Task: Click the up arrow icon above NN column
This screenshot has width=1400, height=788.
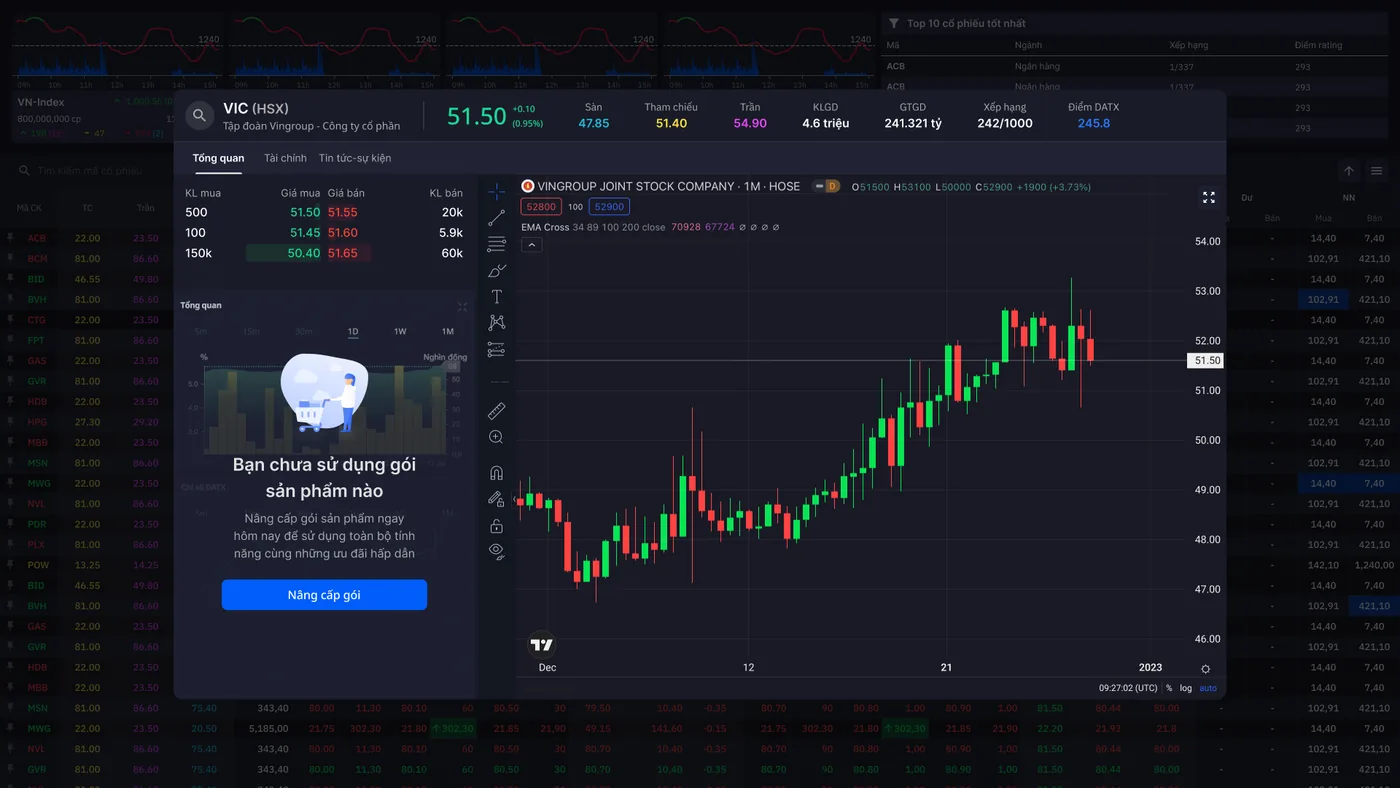Action: coord(1349,171)
